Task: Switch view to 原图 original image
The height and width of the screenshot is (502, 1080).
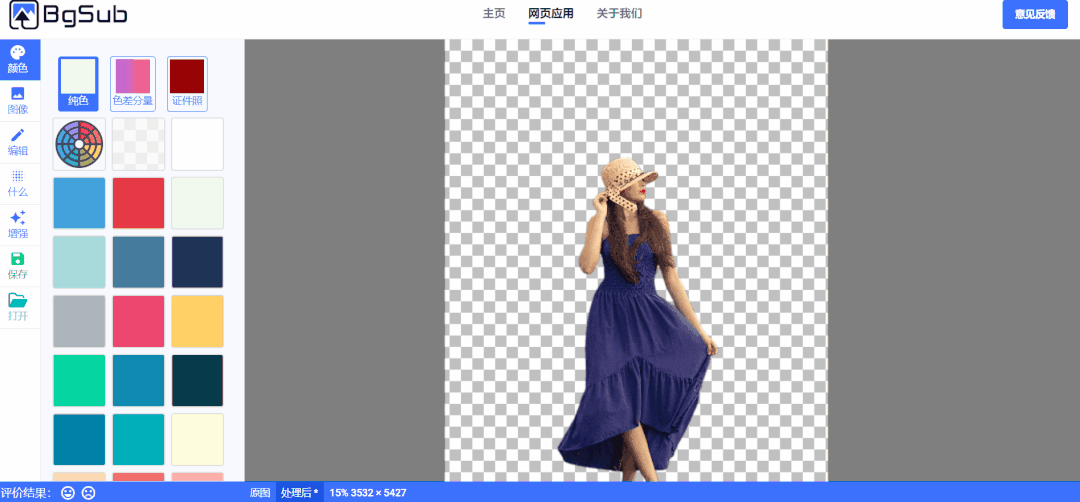Action: click(260, 493)
